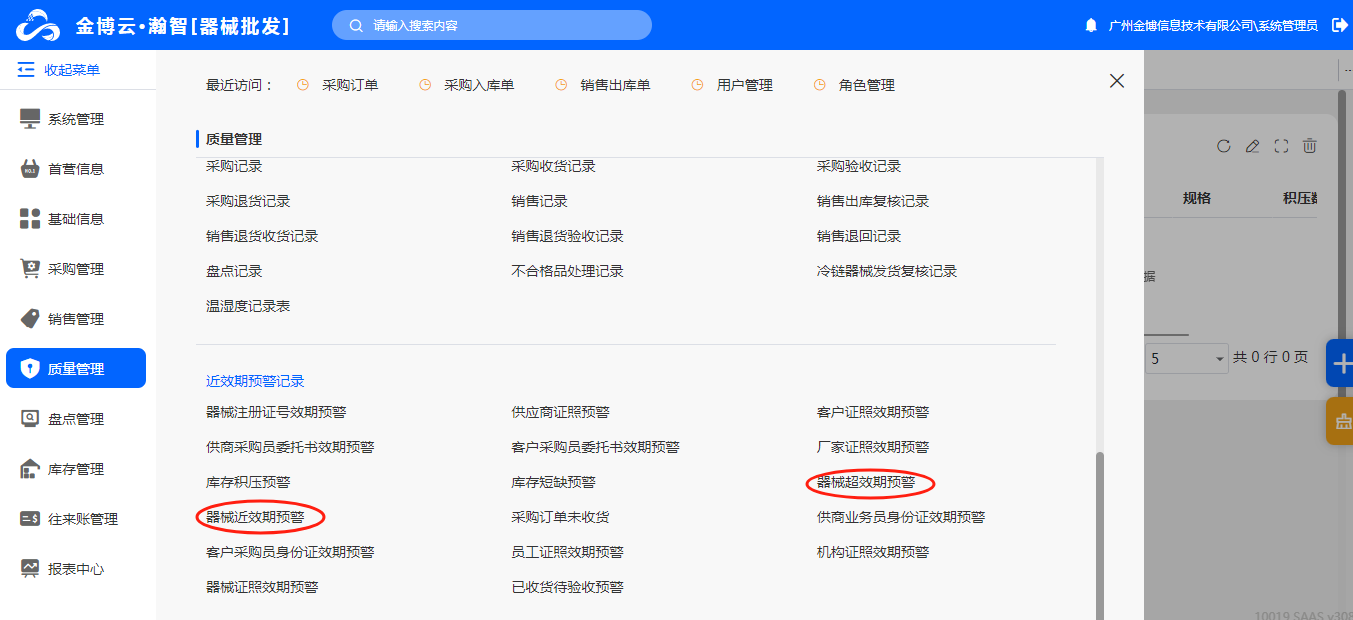This screenshot has width=1353, height=620.
Task: Click the orange floating clean-up button
Action: coord(1340,421)
